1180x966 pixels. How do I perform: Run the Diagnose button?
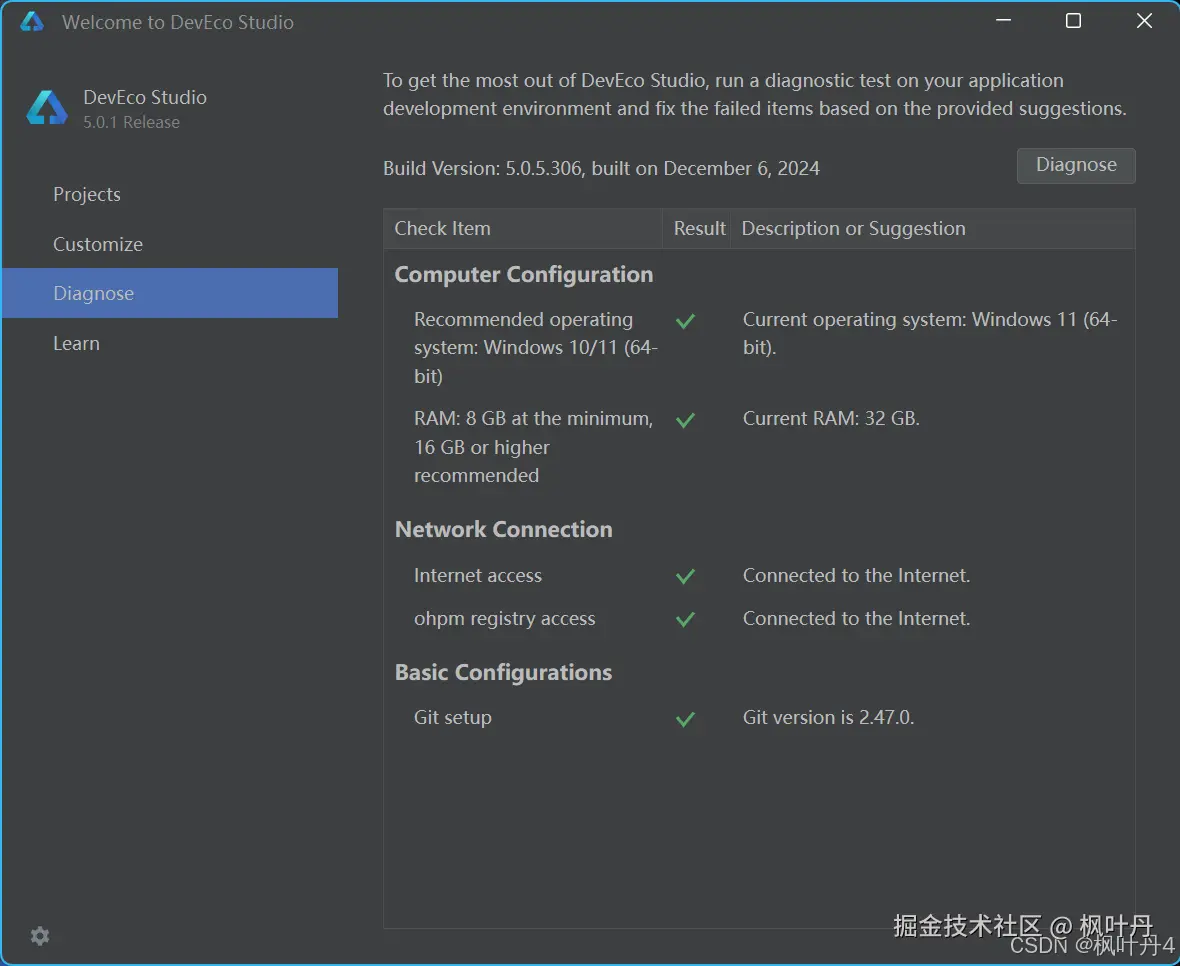(x=1076, y=166)
